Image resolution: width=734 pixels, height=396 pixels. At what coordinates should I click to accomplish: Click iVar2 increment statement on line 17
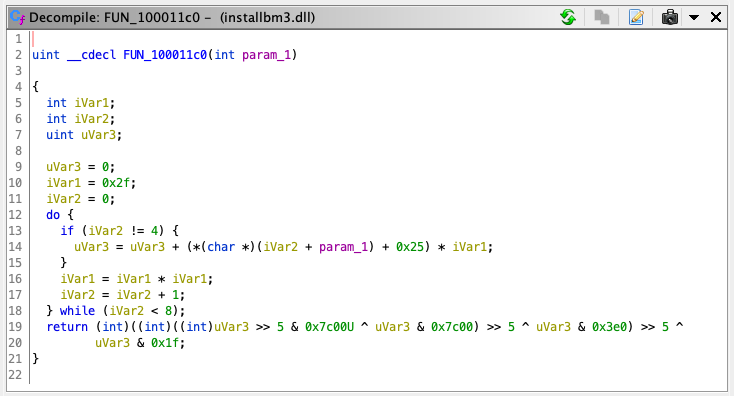pos(123,295)
